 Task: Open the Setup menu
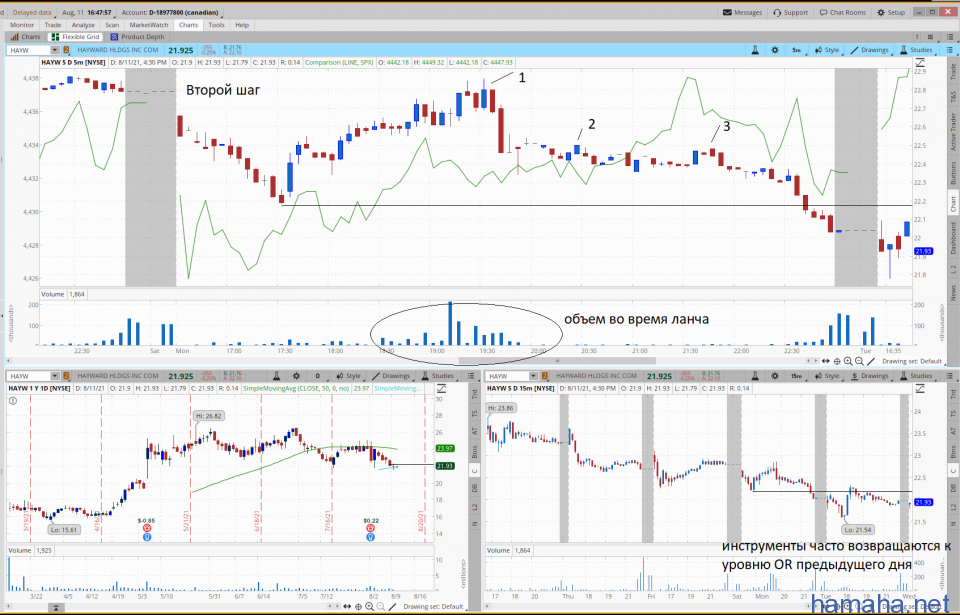pyautogui.click(x=891, y=12)
